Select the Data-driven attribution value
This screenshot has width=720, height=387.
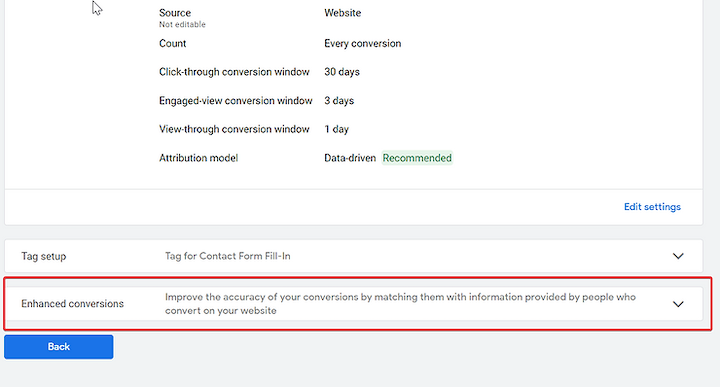coord(350,158)
